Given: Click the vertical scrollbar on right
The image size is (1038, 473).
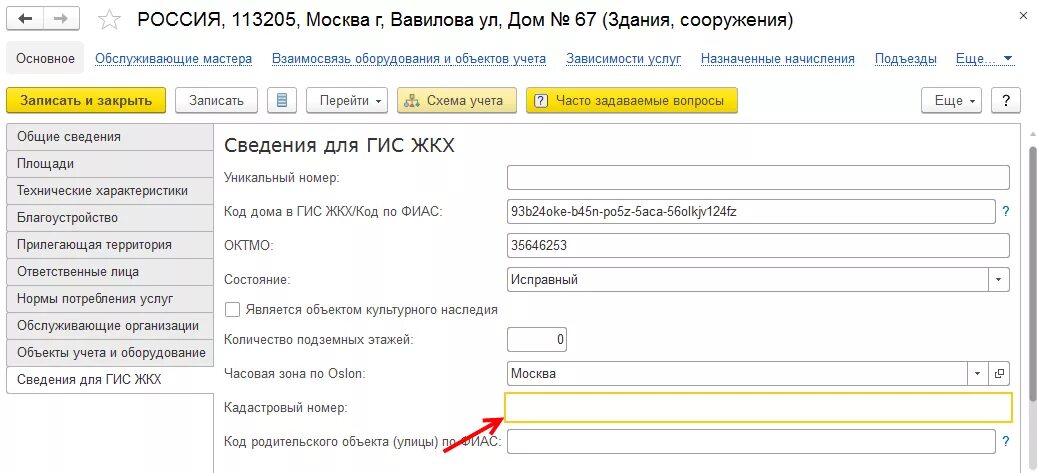Looking at the screenshot, I should pos(1032,271).
